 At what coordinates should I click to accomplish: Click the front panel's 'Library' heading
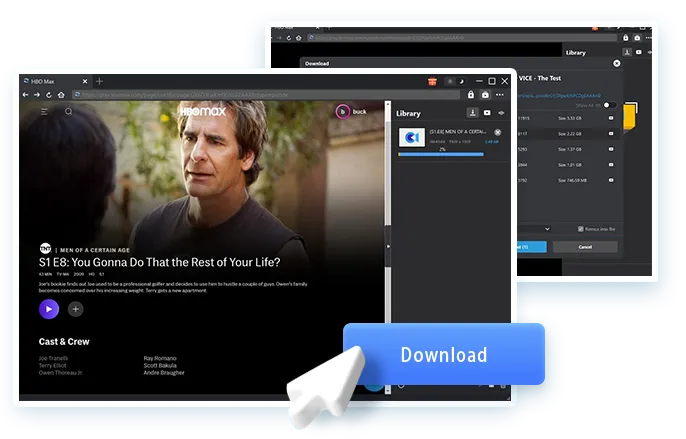(408, 113)
